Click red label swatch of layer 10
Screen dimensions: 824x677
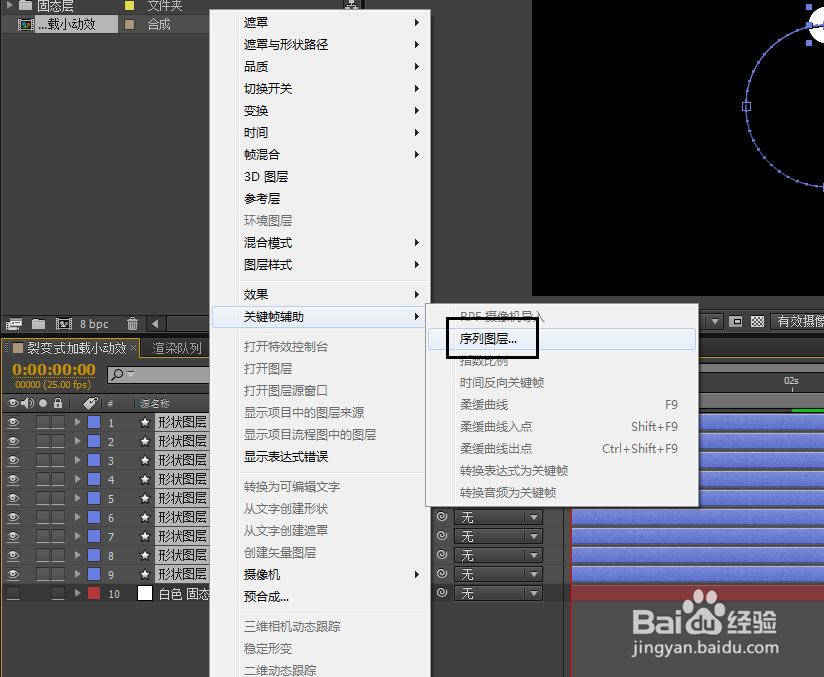[x=94, y=593]
